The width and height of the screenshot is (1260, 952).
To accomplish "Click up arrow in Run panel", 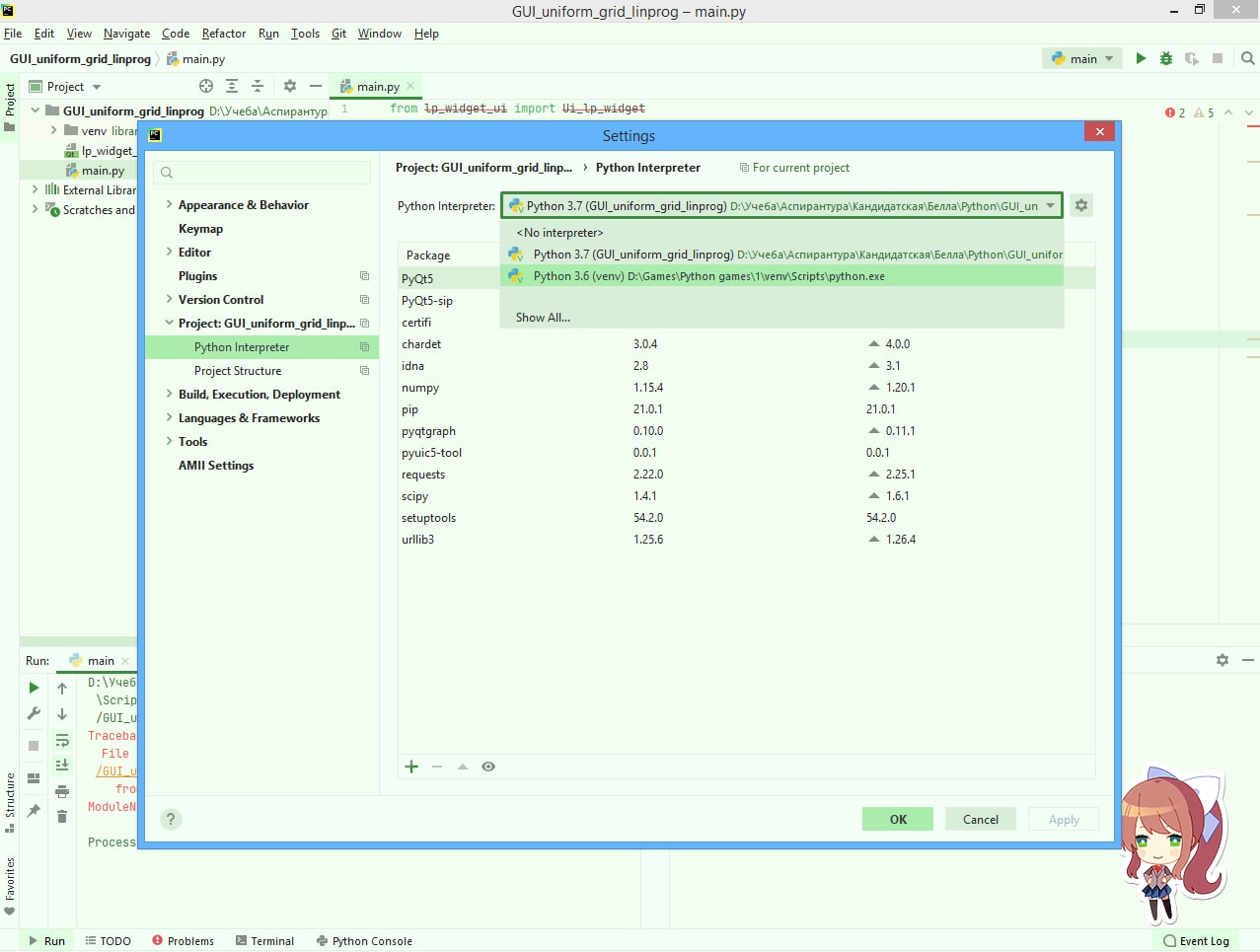I will (62, 688).
